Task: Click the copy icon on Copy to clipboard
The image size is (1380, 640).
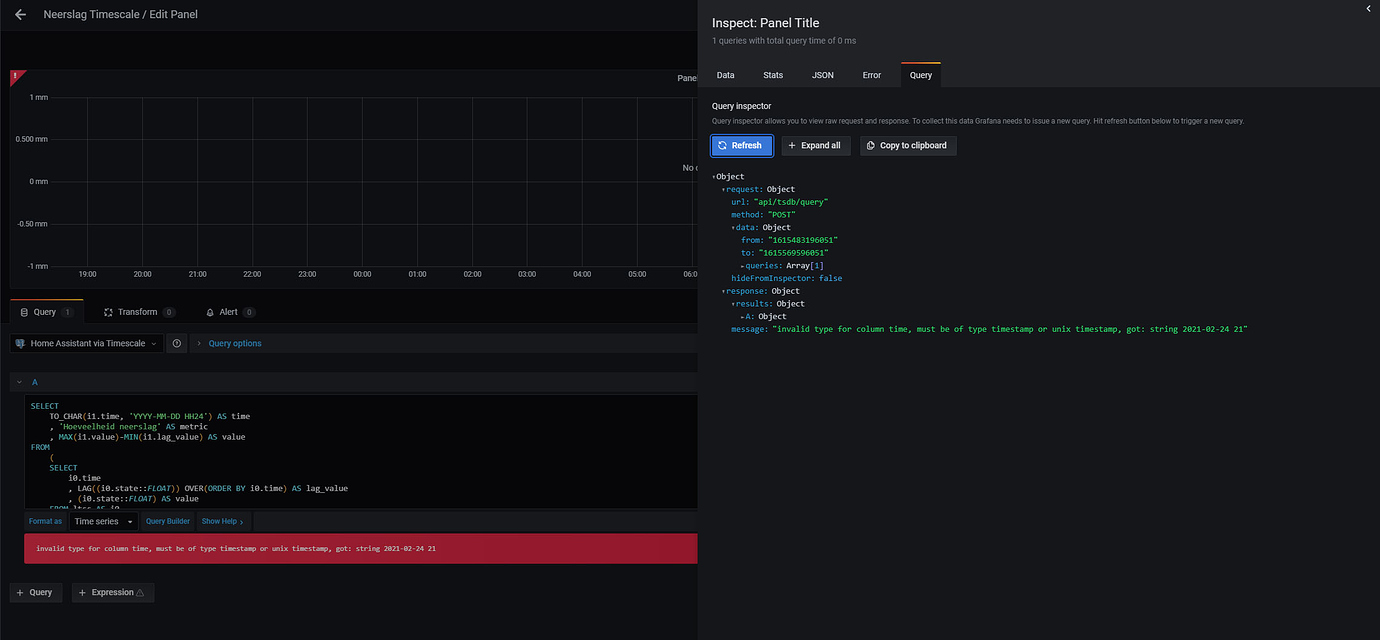Action: (x=871, y=145)
